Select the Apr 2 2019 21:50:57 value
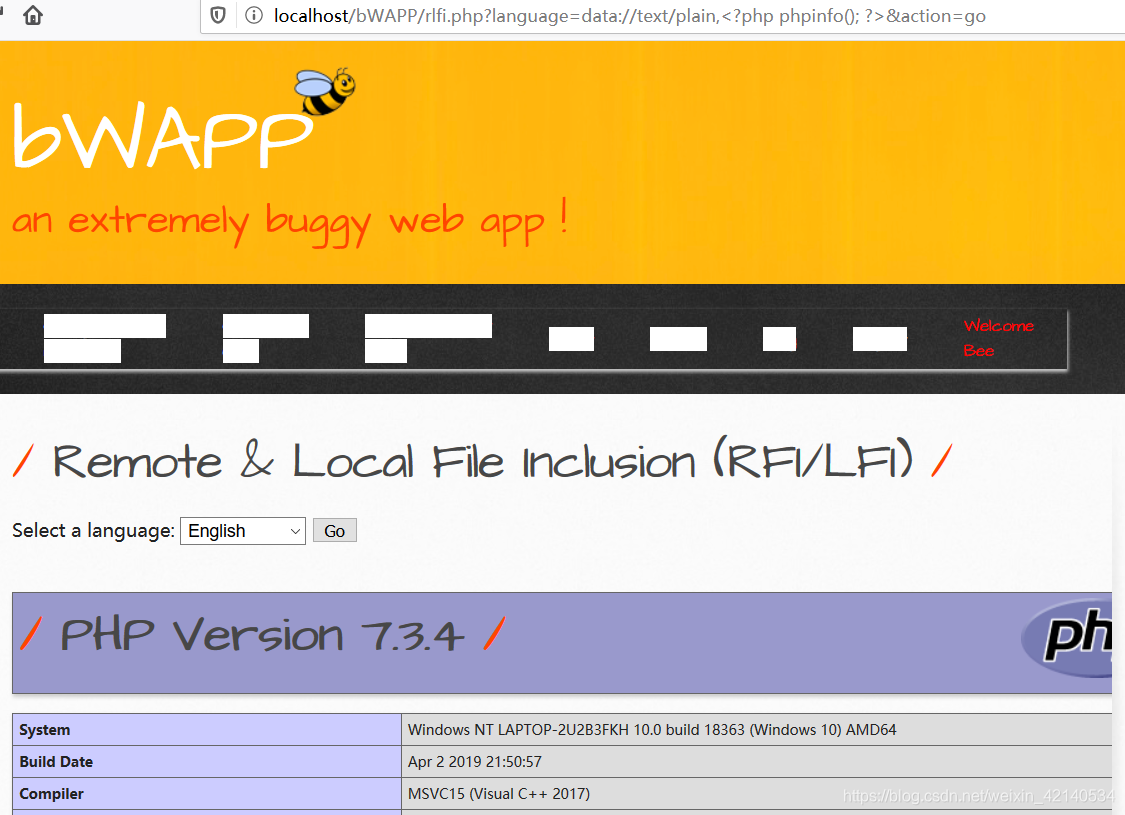 pyautogui.click(x=475, y=762)
